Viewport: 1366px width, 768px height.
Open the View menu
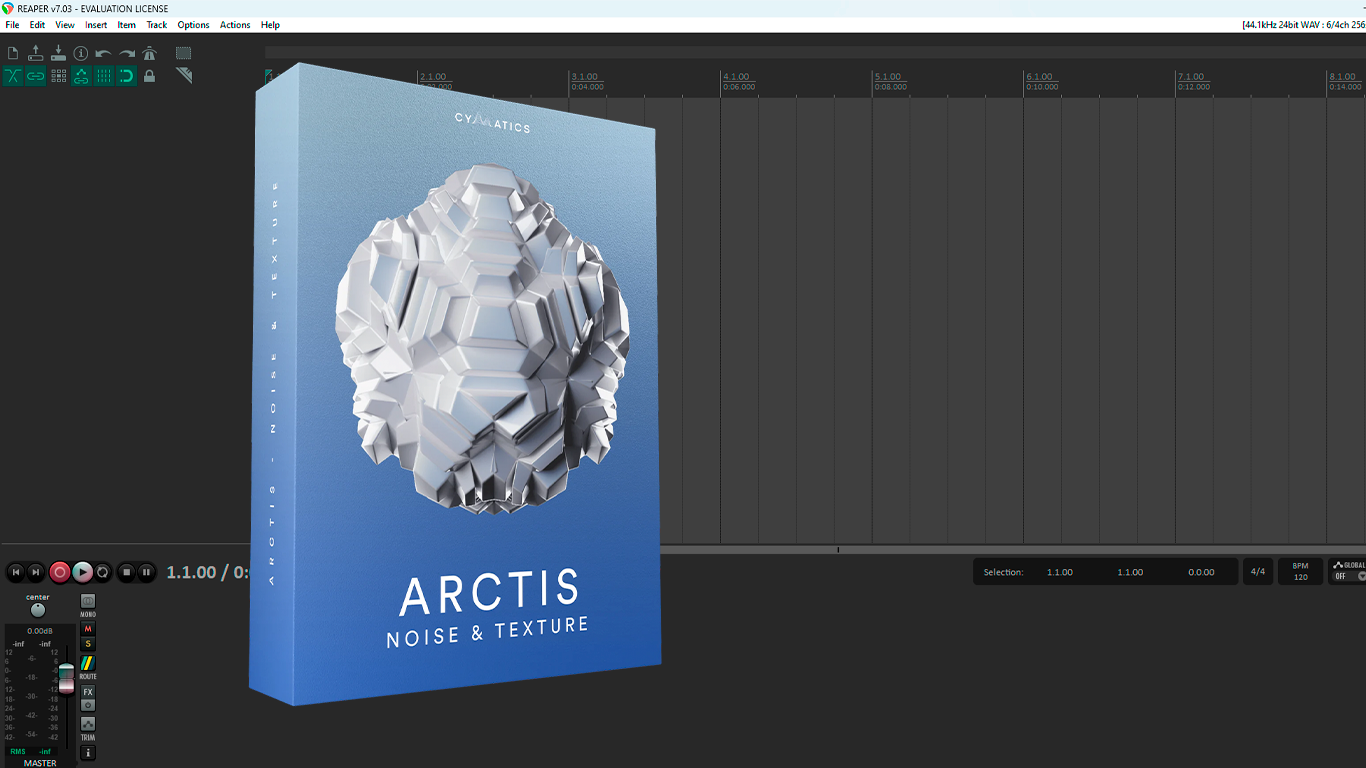pyautogui.click(x=65, y=25)
